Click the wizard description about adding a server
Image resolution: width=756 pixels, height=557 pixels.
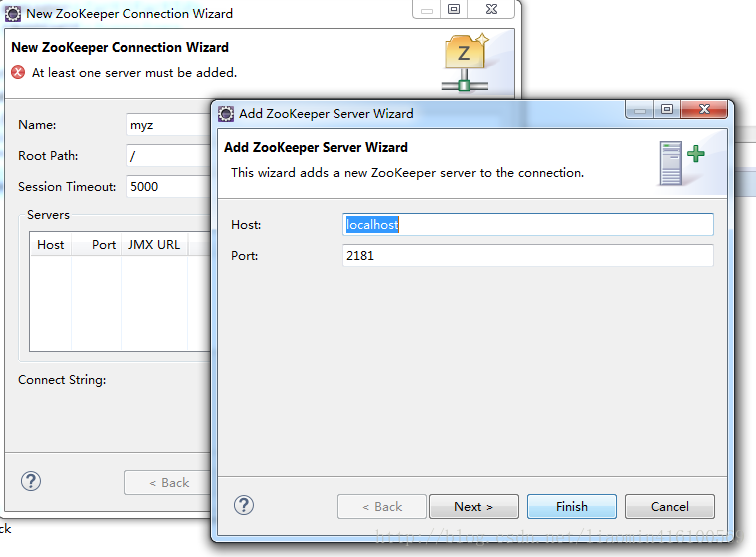[x=407, y=173]
